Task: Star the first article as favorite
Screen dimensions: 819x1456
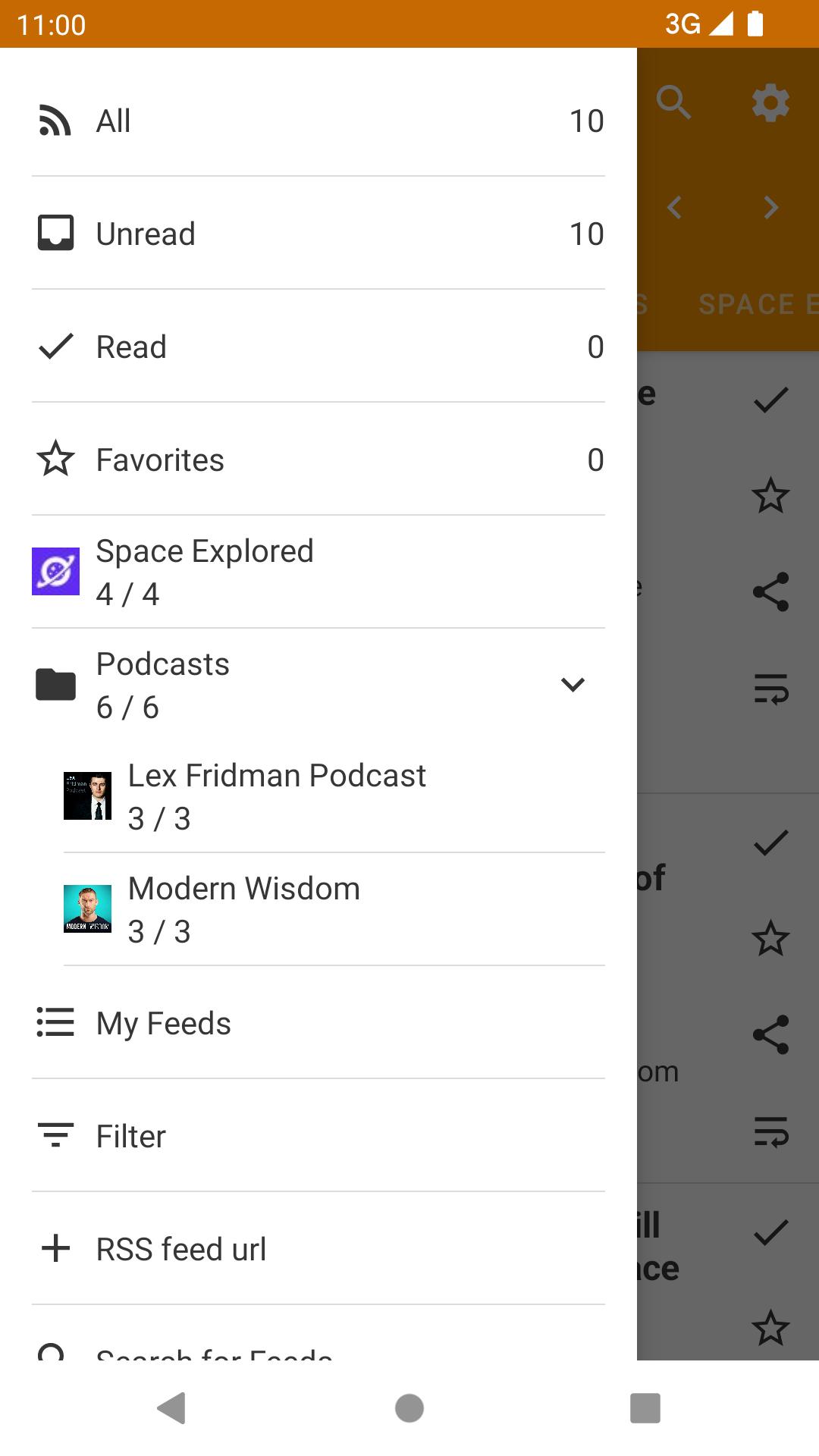Action: [770, 496]
